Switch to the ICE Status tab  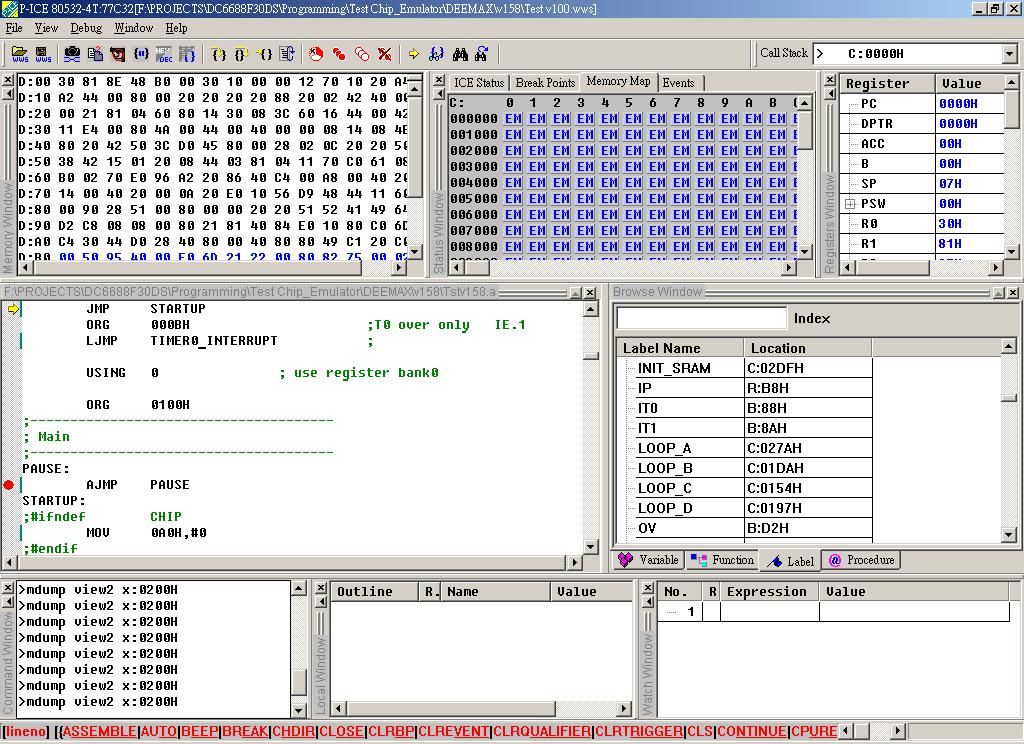point(479,83)
